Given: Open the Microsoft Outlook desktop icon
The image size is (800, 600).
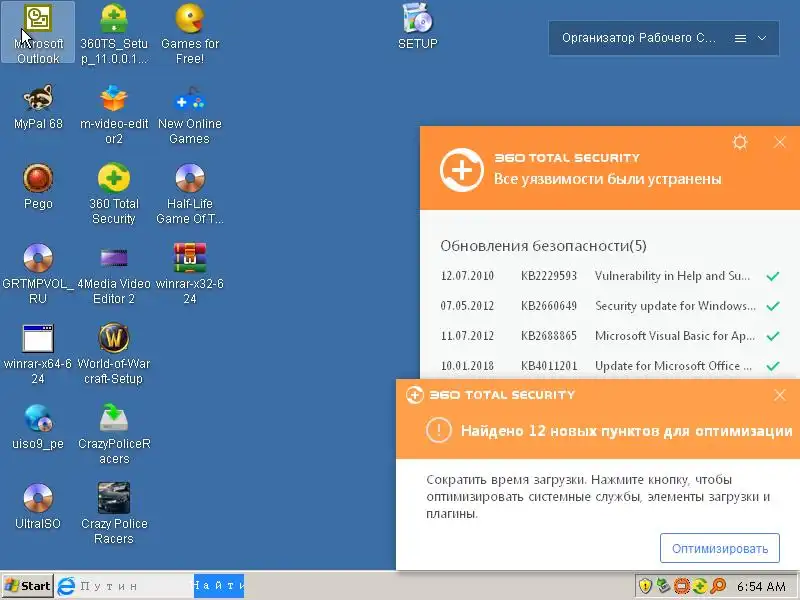Looking at the screenshot, I should click(38, 33).
